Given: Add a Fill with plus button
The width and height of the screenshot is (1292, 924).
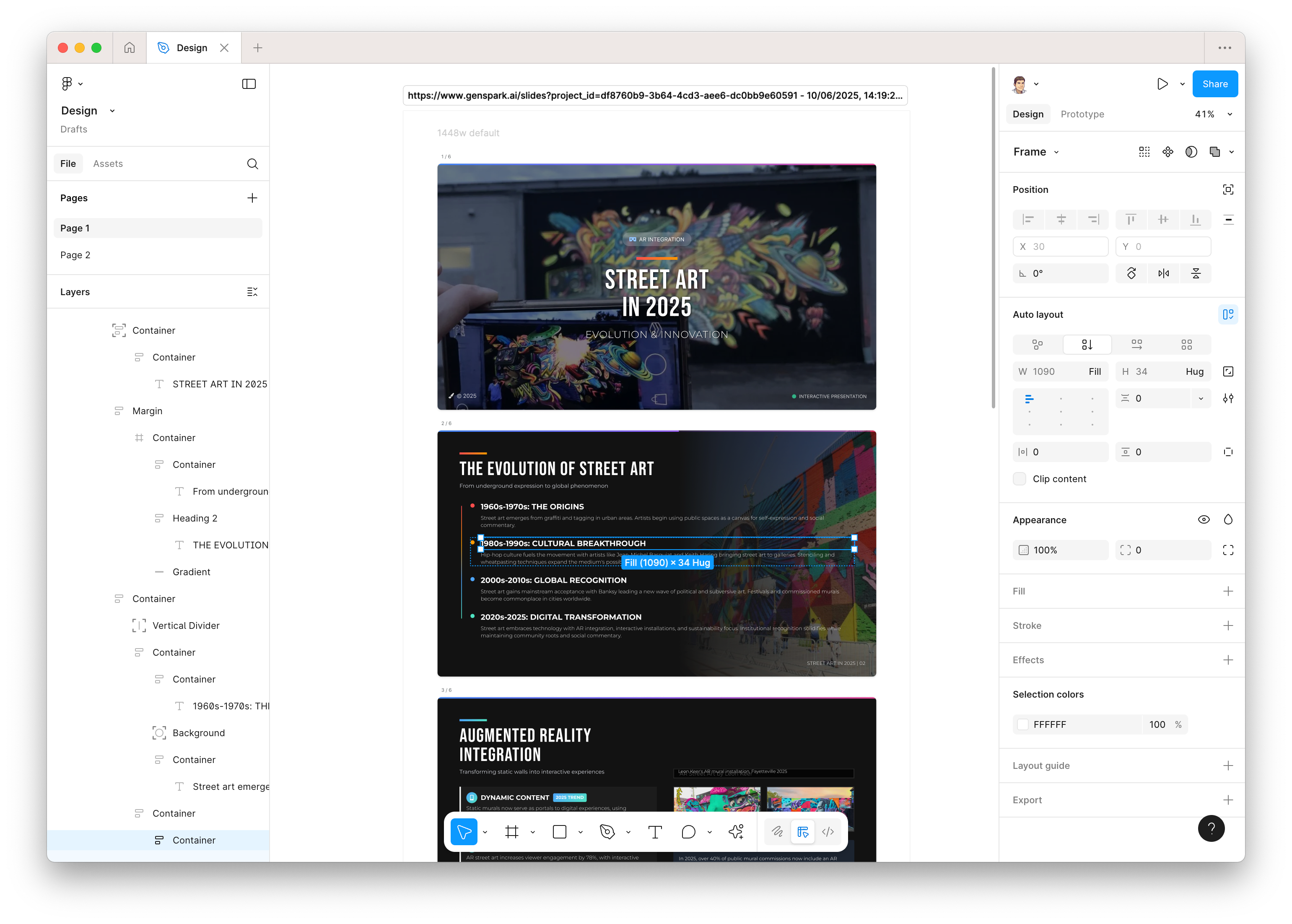Looking at the screenshot, I should tap(1228, 591).
